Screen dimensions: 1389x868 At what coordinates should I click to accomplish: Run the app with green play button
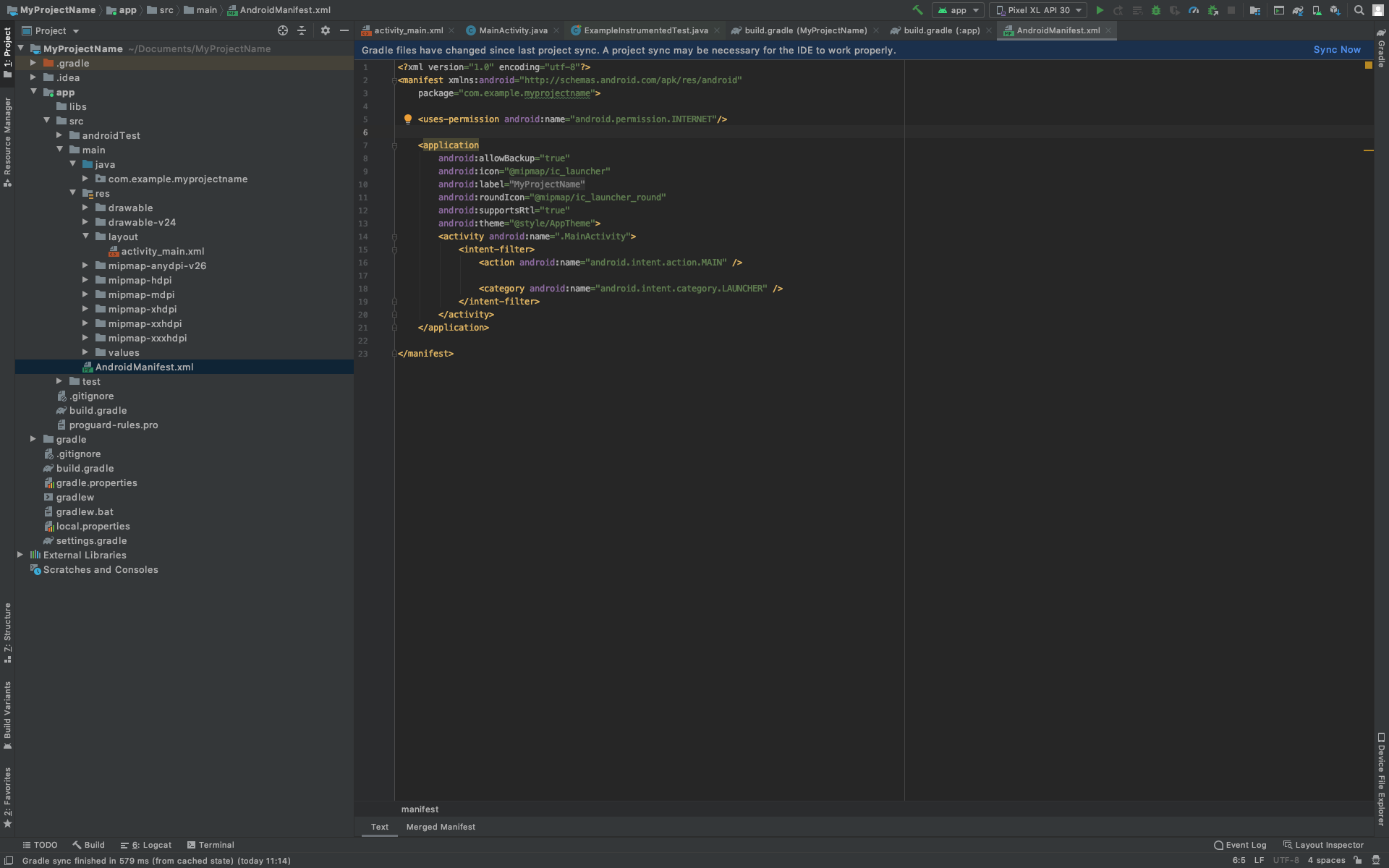click(1100, 10)
